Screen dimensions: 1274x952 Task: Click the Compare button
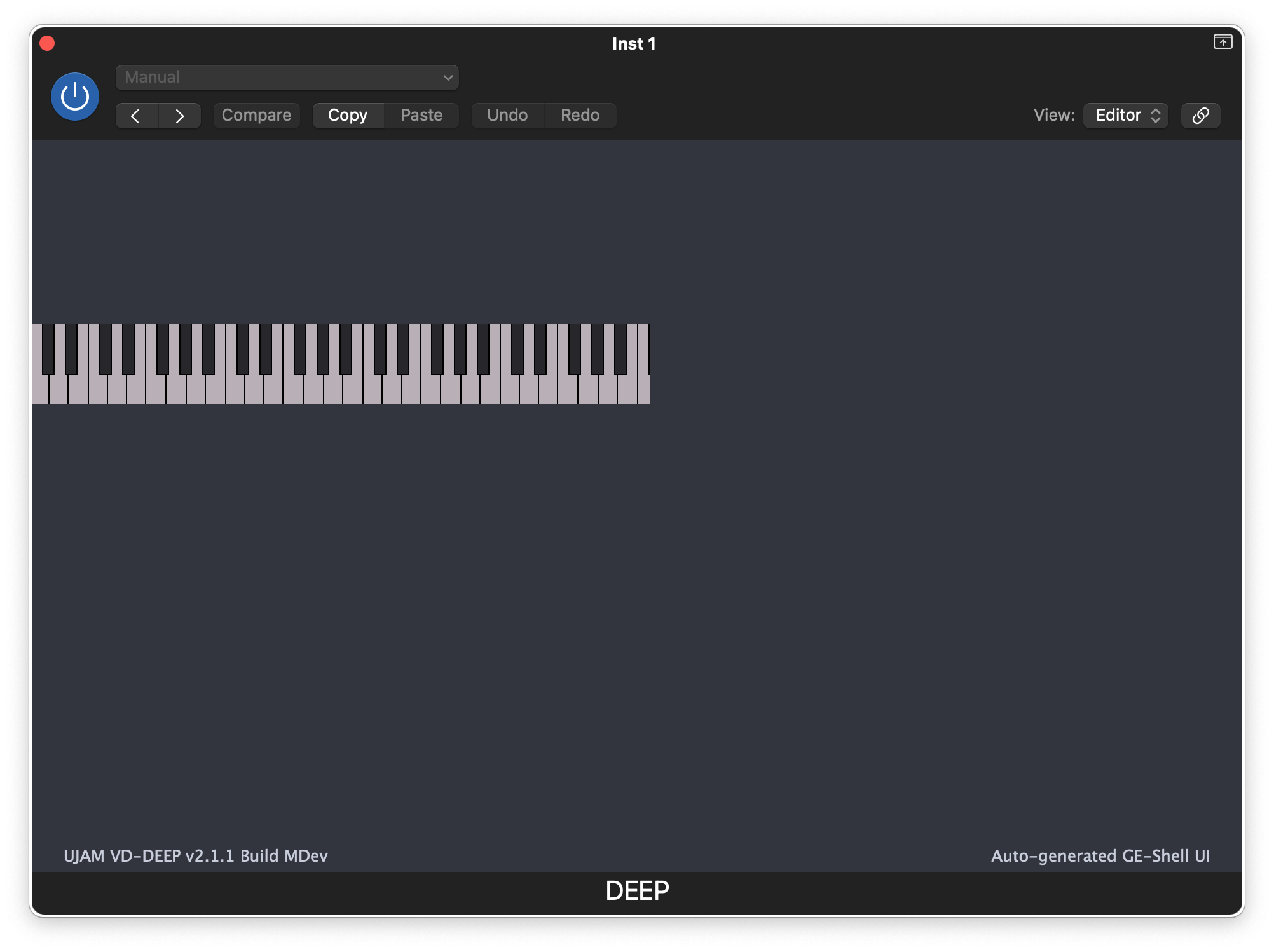click(x=256, y=116)
